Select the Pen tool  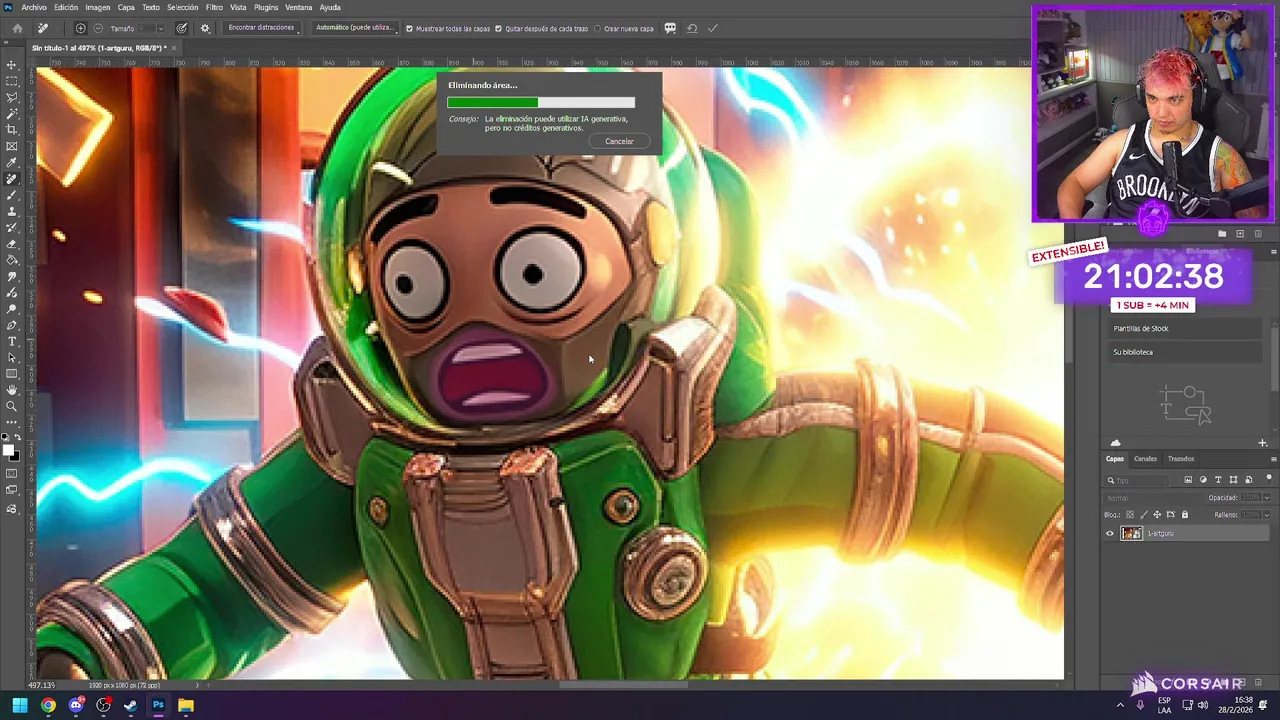pyautogui.click(x=12, y=325)
